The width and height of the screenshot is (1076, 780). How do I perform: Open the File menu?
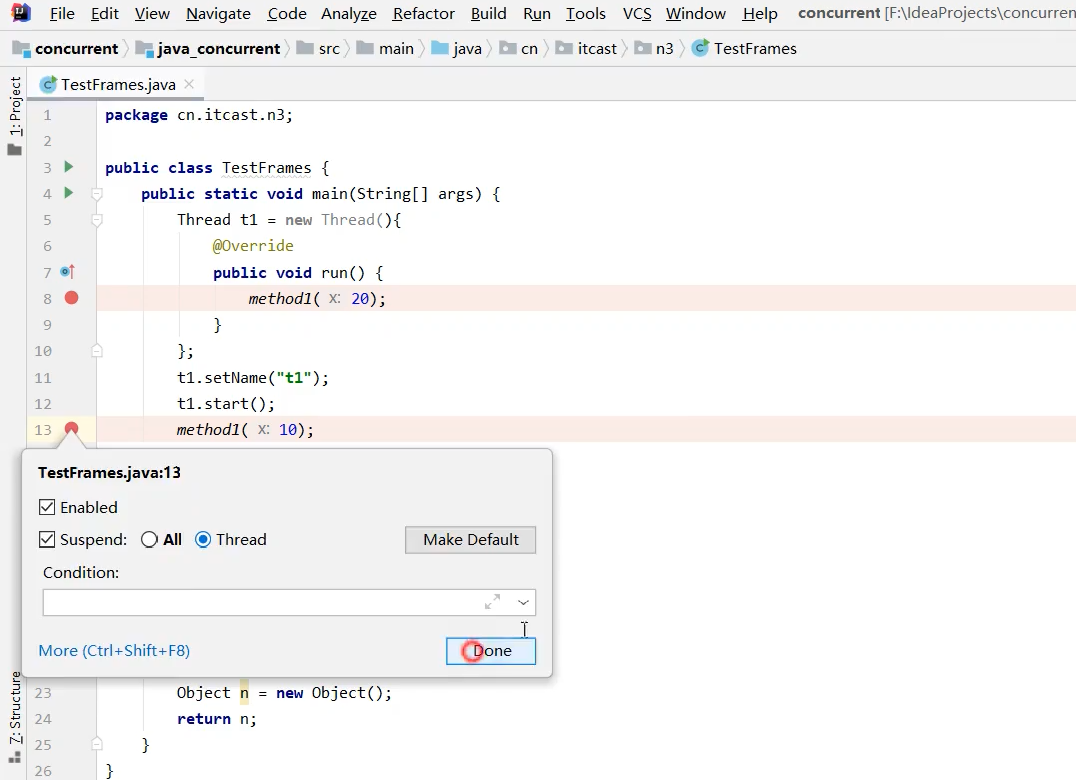(62, 13)
